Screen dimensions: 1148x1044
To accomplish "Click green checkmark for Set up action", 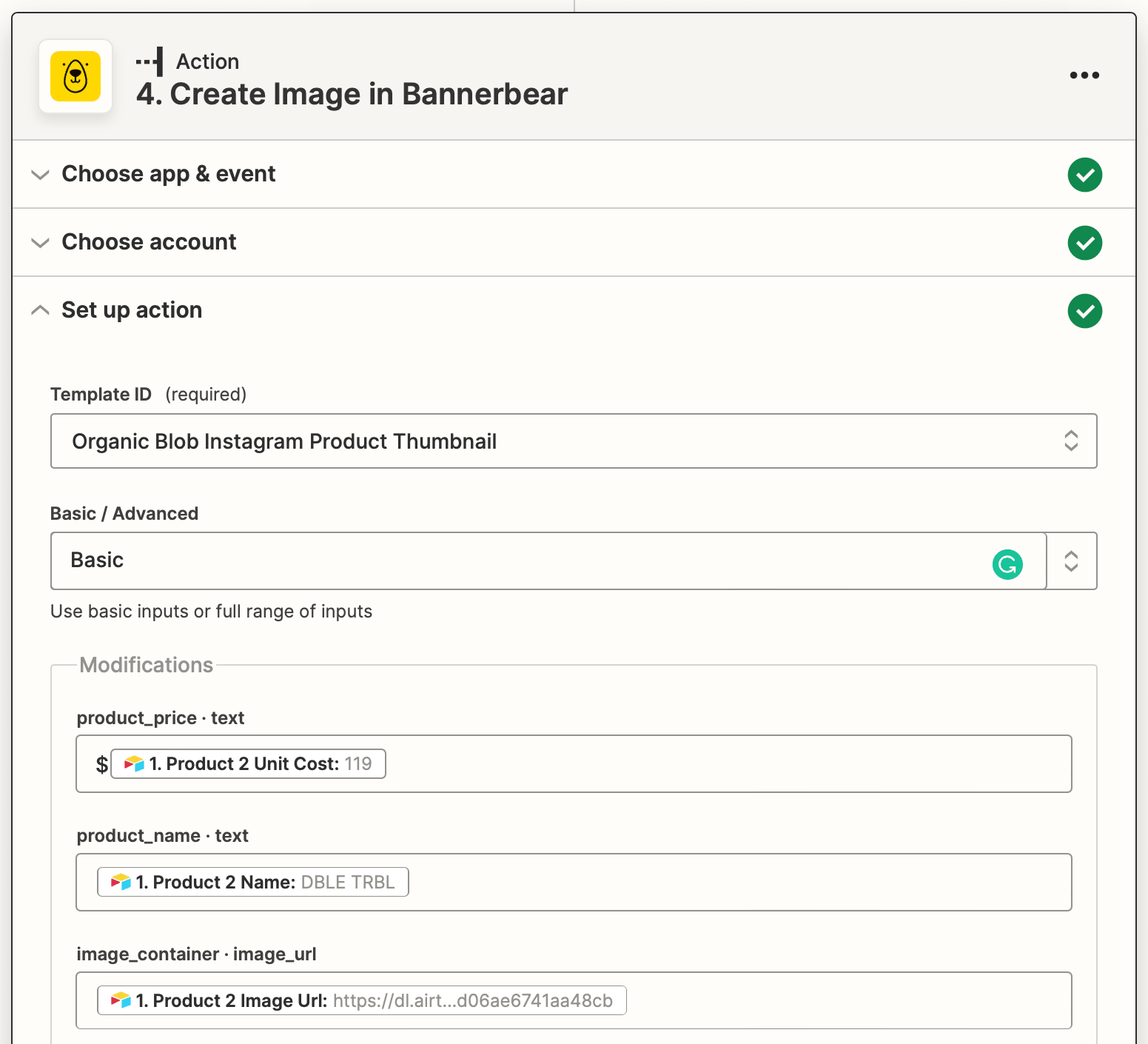I will pyautogui.click(x=1084, y=311).
